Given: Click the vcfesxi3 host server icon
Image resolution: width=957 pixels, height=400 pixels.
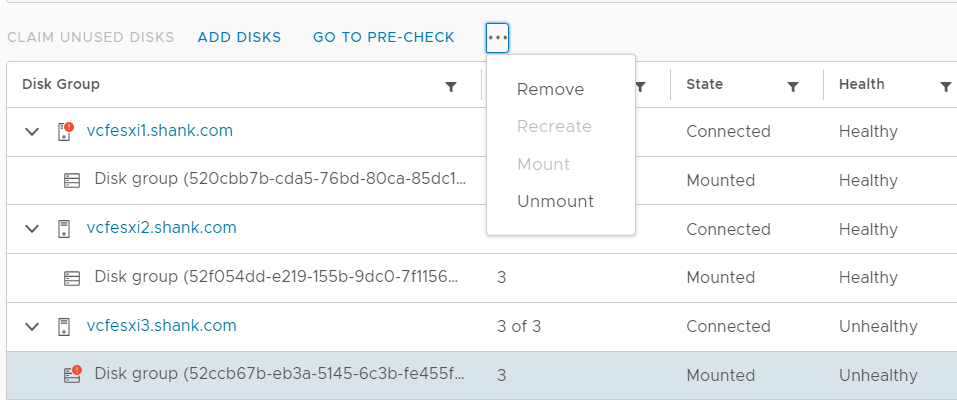Looking at the screenshot, I should point(64,327).
